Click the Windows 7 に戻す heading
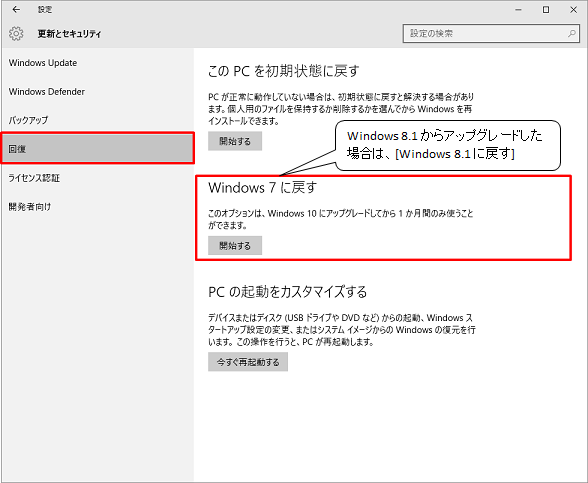This screenshot has height=483, width=588. [262, 188]
